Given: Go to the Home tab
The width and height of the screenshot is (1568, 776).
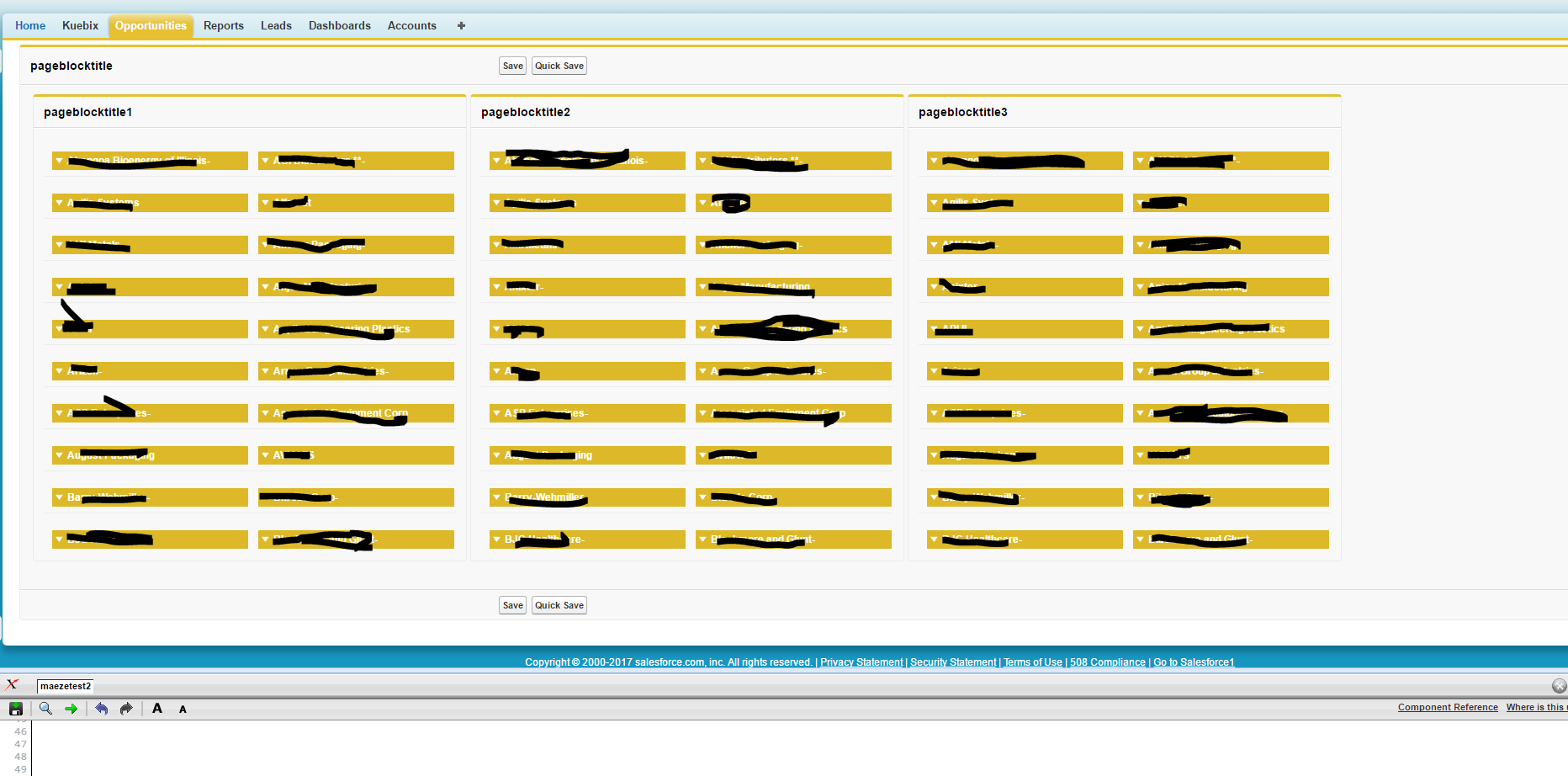Looking at the screenshot, I should [30, 26].
